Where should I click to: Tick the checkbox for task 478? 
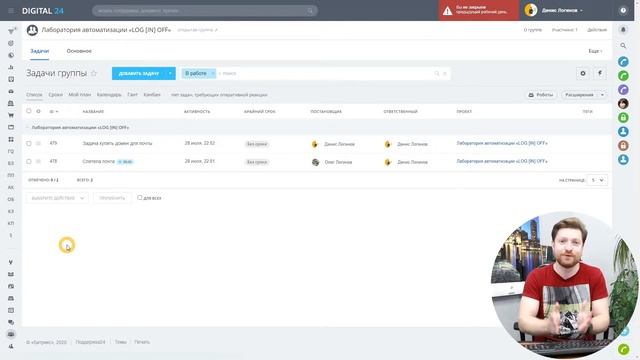pyautogui.click(x=29, y=161)
